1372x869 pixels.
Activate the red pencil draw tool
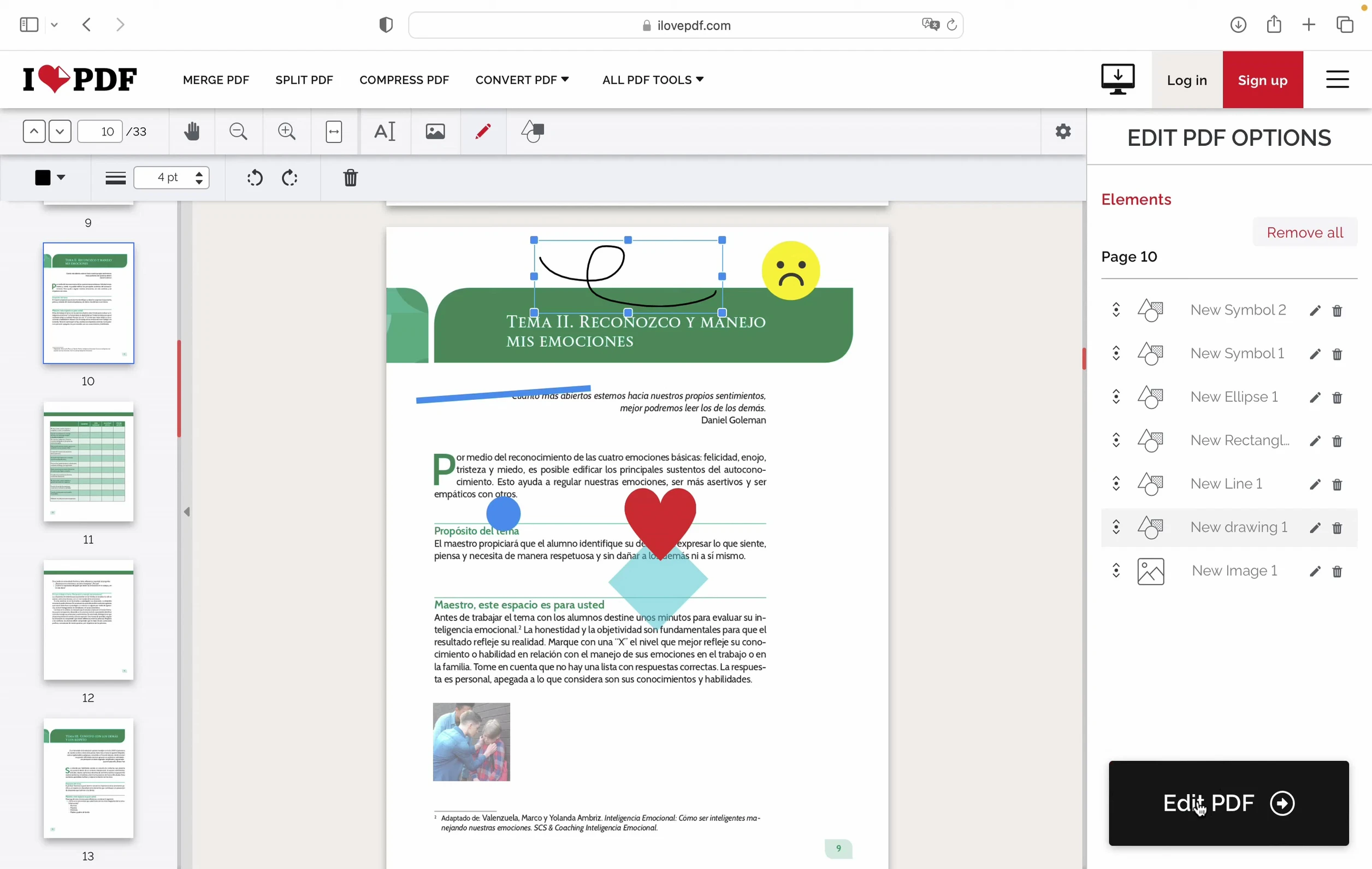[483, 132]
